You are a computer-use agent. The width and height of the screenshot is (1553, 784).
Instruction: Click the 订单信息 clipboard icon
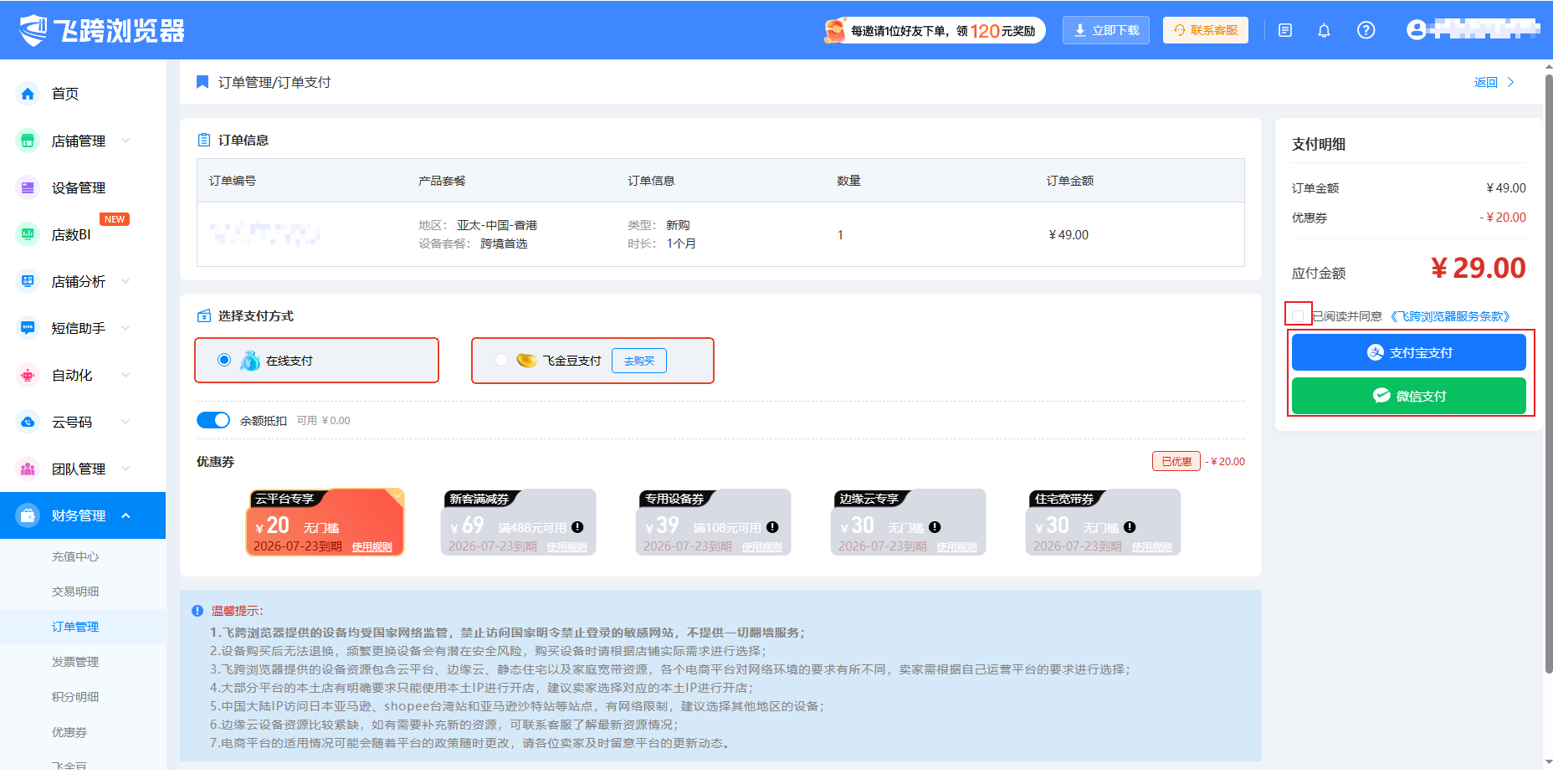pos(203,140)
